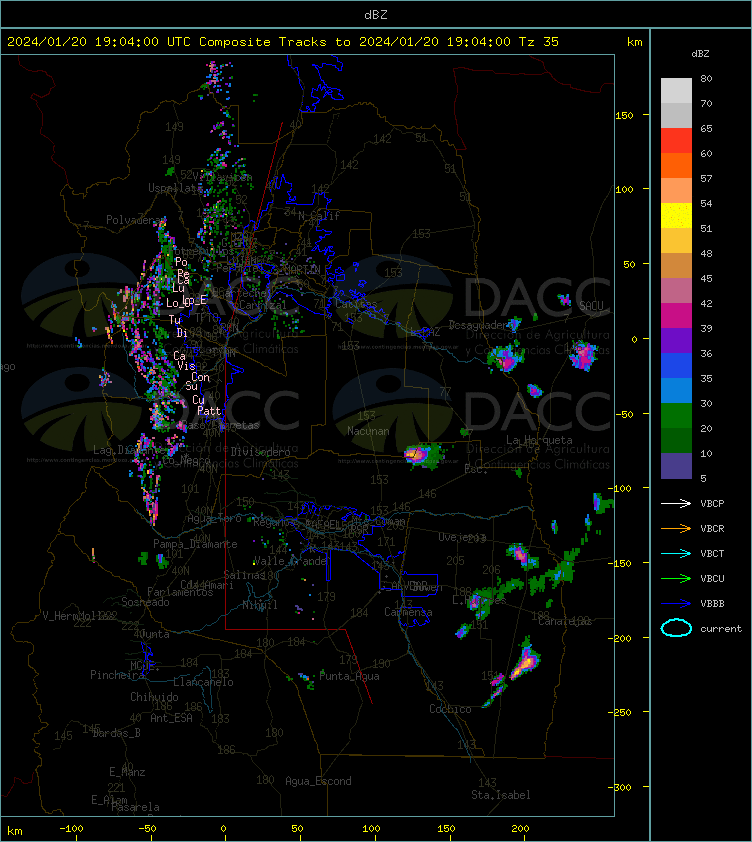
Task: Select the gray 70 dBZ swatch
Action: [676, 115]
